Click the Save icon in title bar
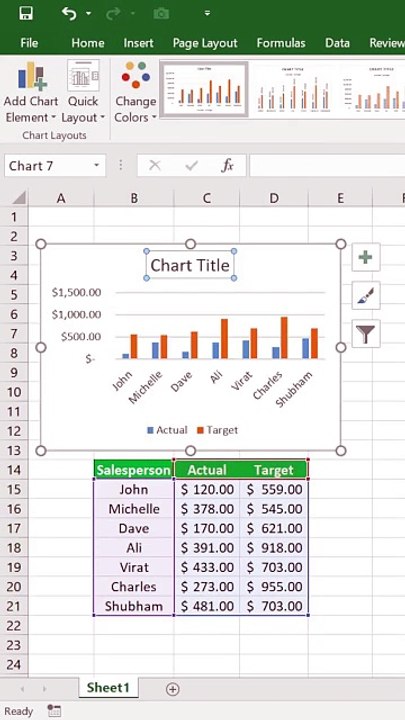Image resolution: width=405 pixels, height=720 pixels. click(x=26, y=13)
